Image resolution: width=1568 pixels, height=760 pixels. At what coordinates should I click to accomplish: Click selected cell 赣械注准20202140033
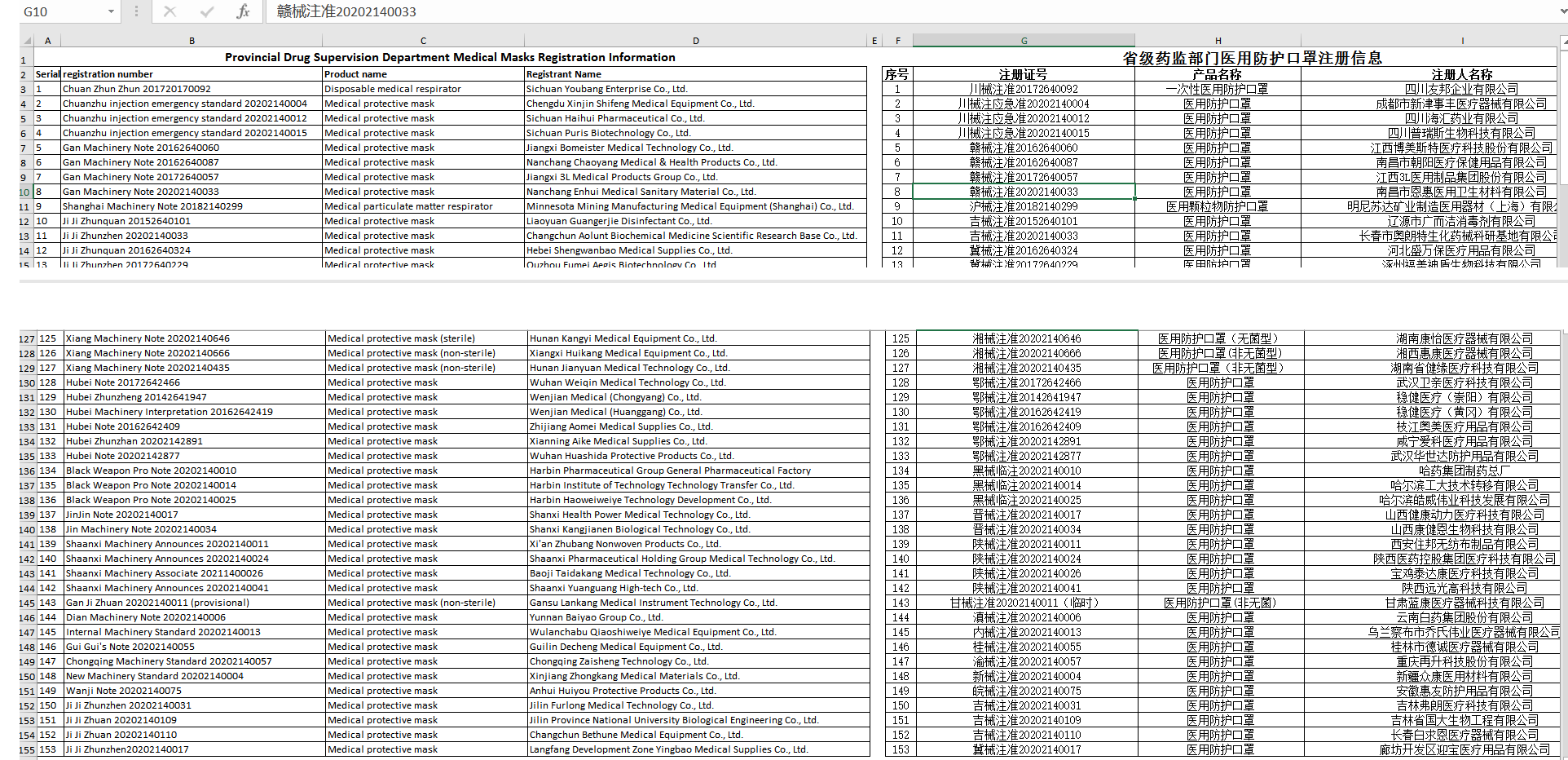pyautogui.click(x=1024, y=192)
